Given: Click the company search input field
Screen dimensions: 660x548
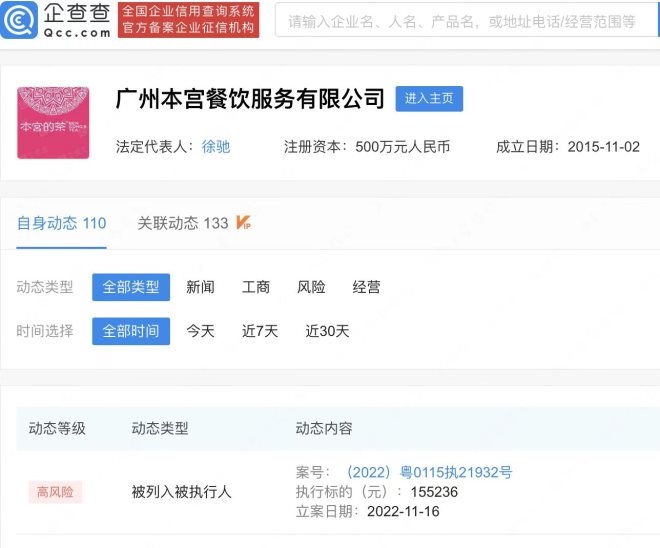Looking at the screenshot, I should [x=462, y=21].
